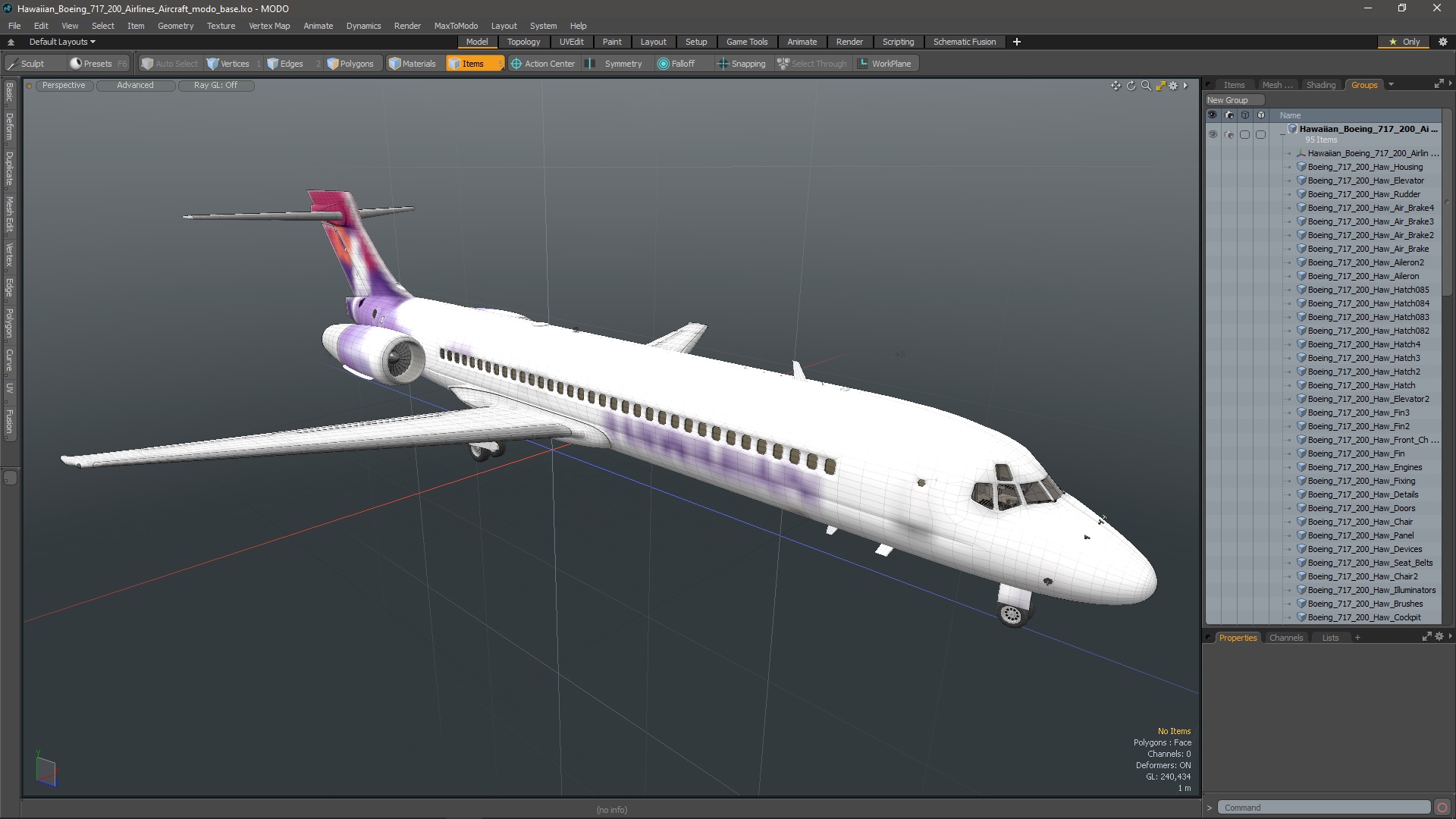The height and width of the screenshot is (819, 1456).
Task: Maximize the viewport with expand icon
Action: pyautogui.click(x=1160, y=86)
